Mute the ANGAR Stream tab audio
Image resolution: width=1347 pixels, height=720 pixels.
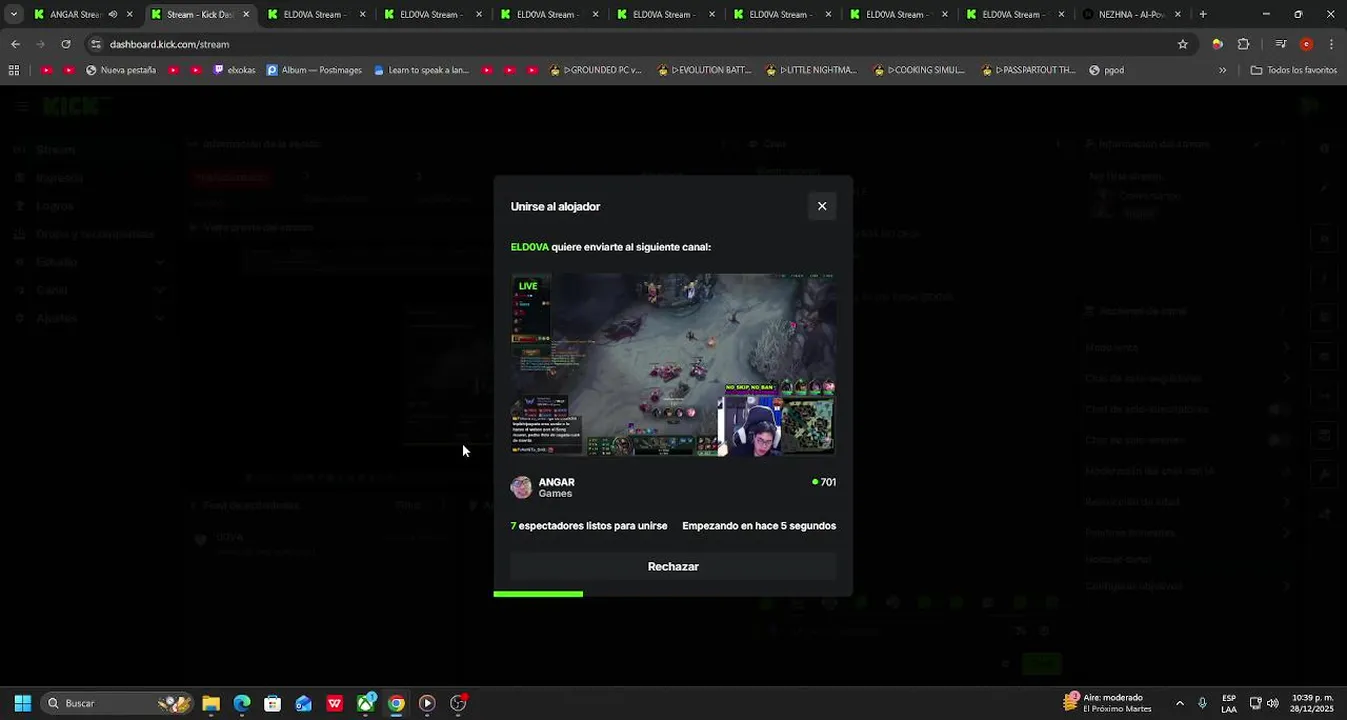112,14
